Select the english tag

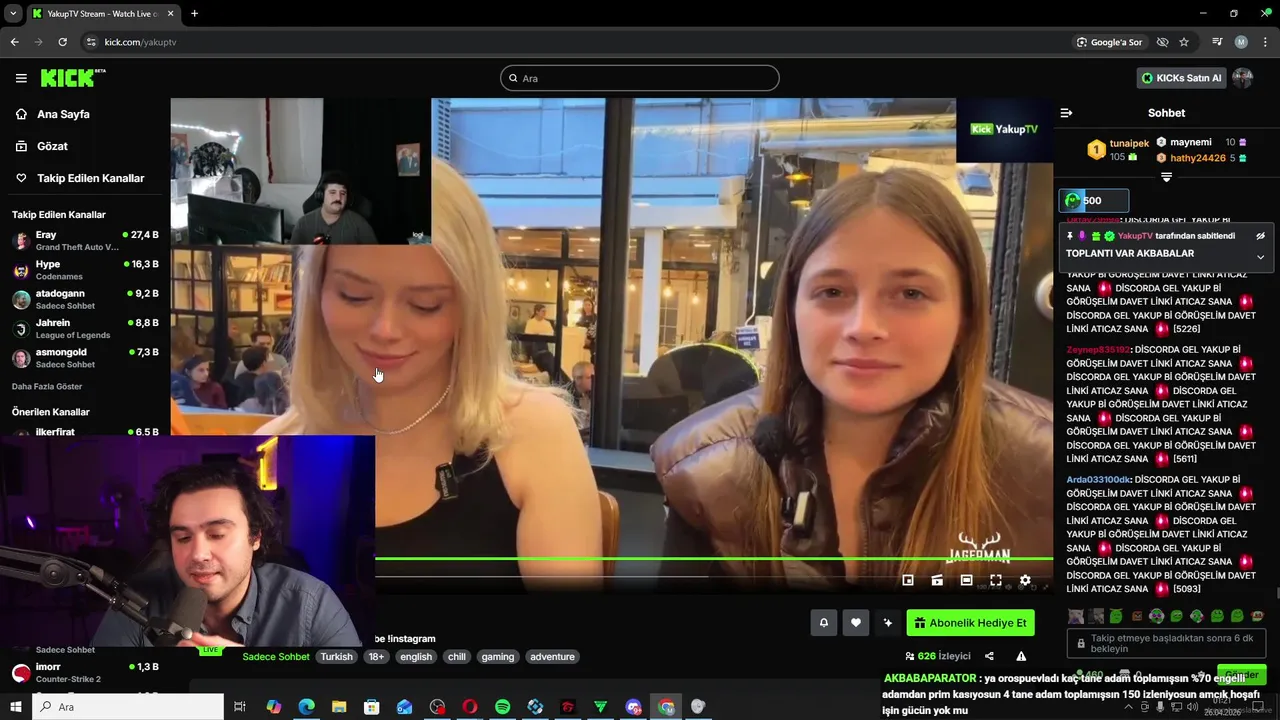416,657
